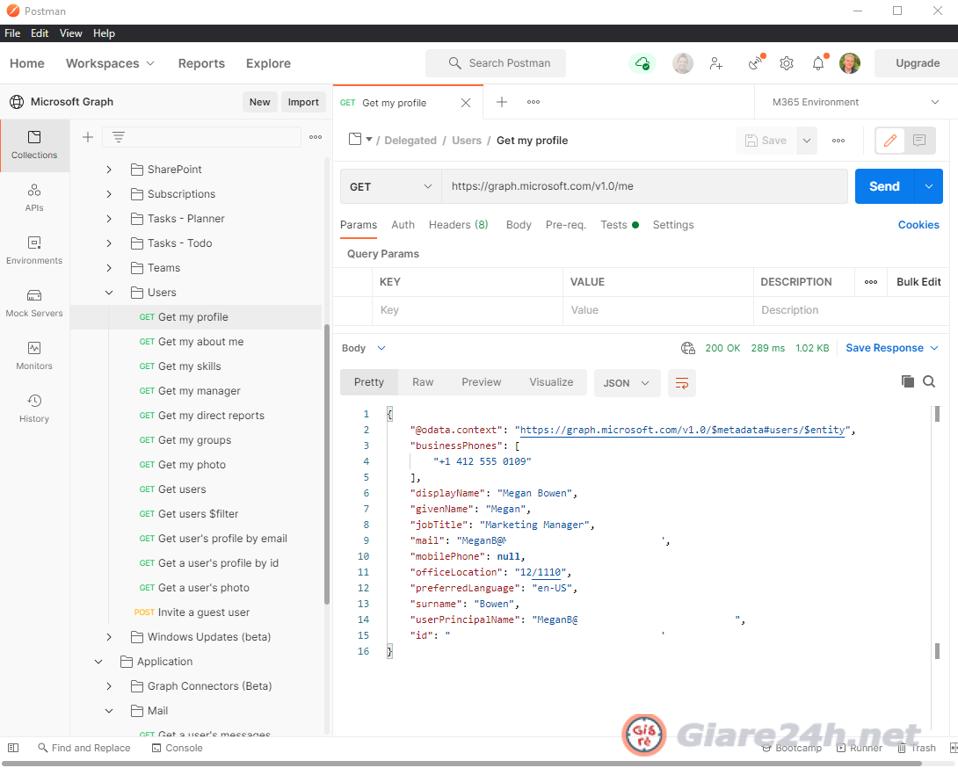The width and height of the screenshot is (958, 768).
Task: Click the request URL input field
Action: (645, 187)
